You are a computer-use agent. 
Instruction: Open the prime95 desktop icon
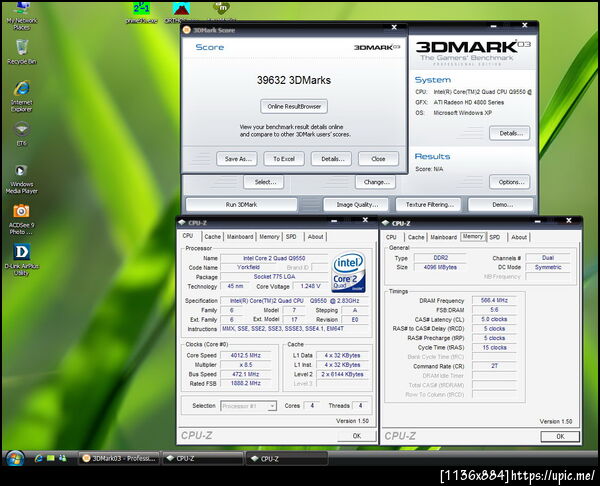tap(141, 12)
